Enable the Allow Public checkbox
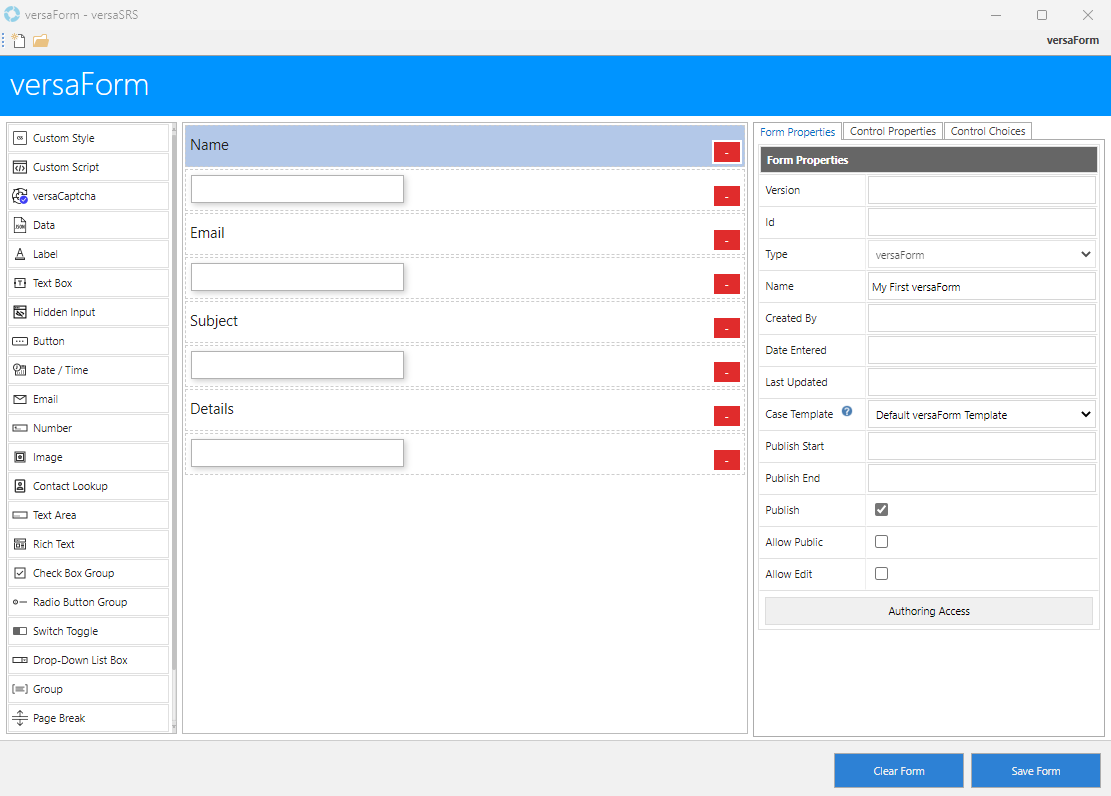 click(x=881, y=542)
